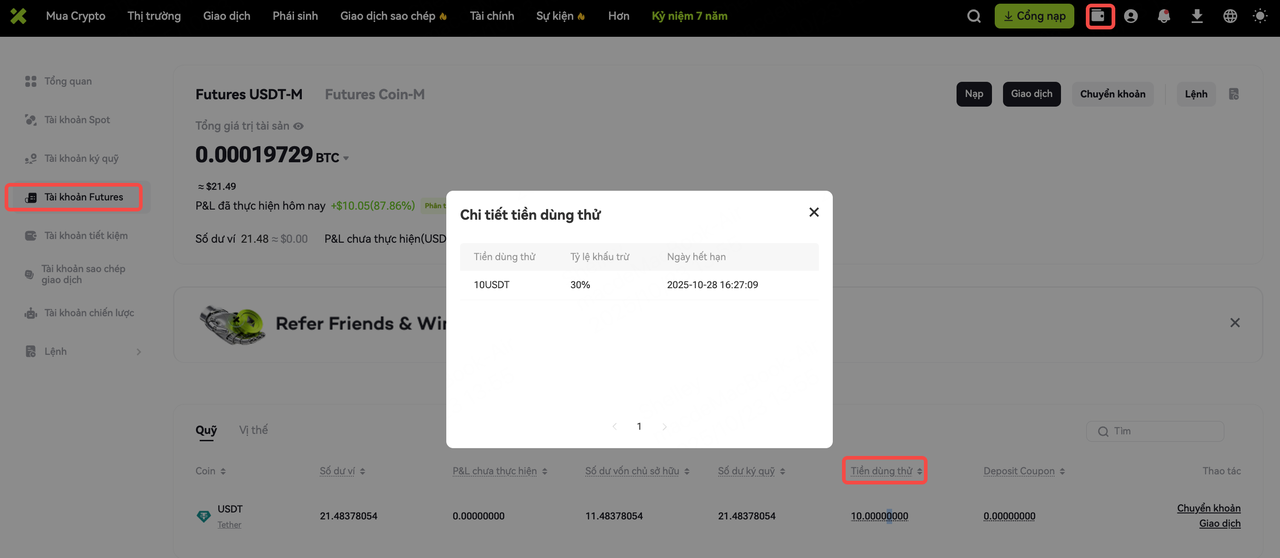Open Tài khoản Spot in sidebar

pos(77,120)
